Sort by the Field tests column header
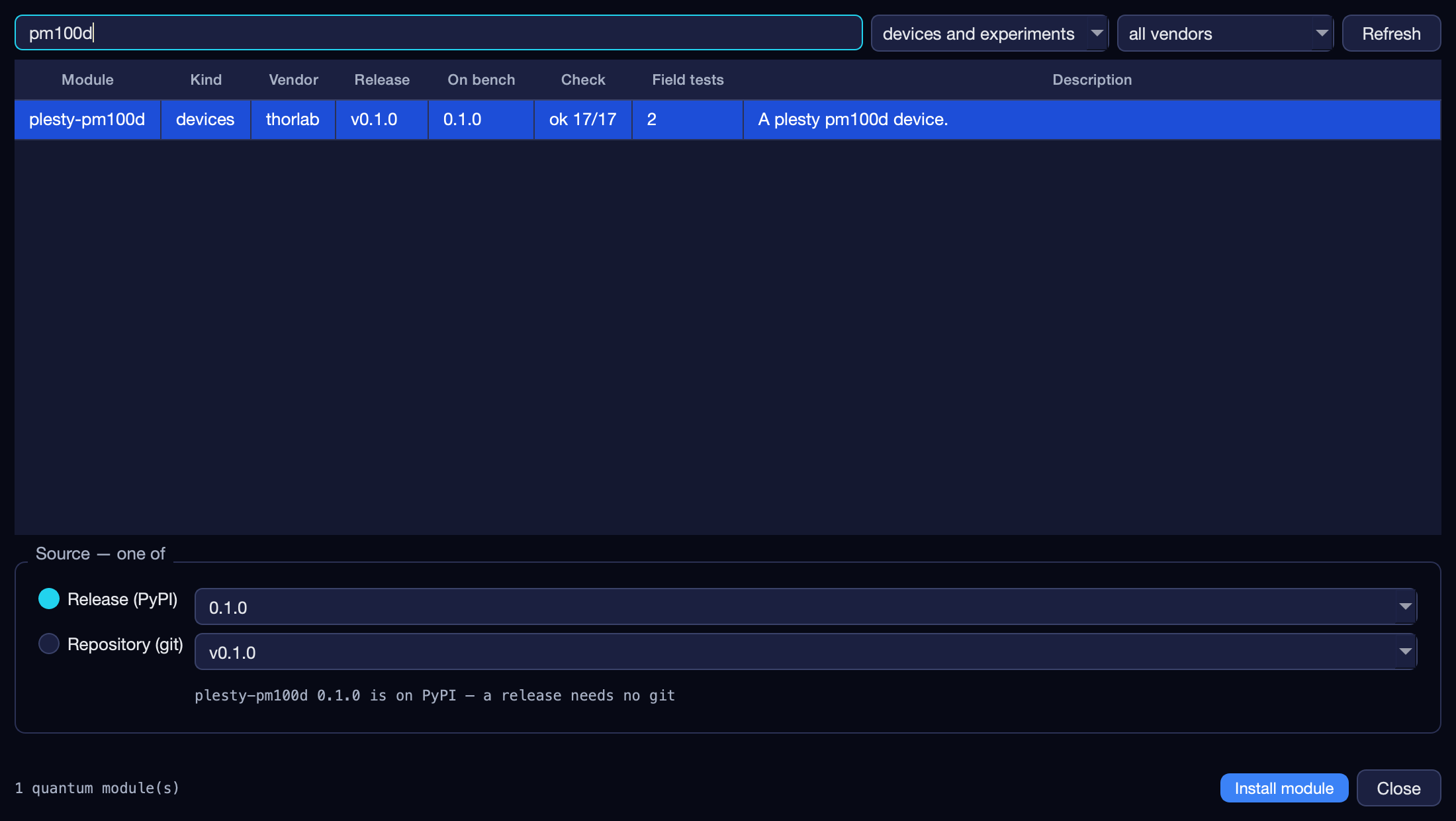Screen dimensions: 1456x821 (688, 79)
